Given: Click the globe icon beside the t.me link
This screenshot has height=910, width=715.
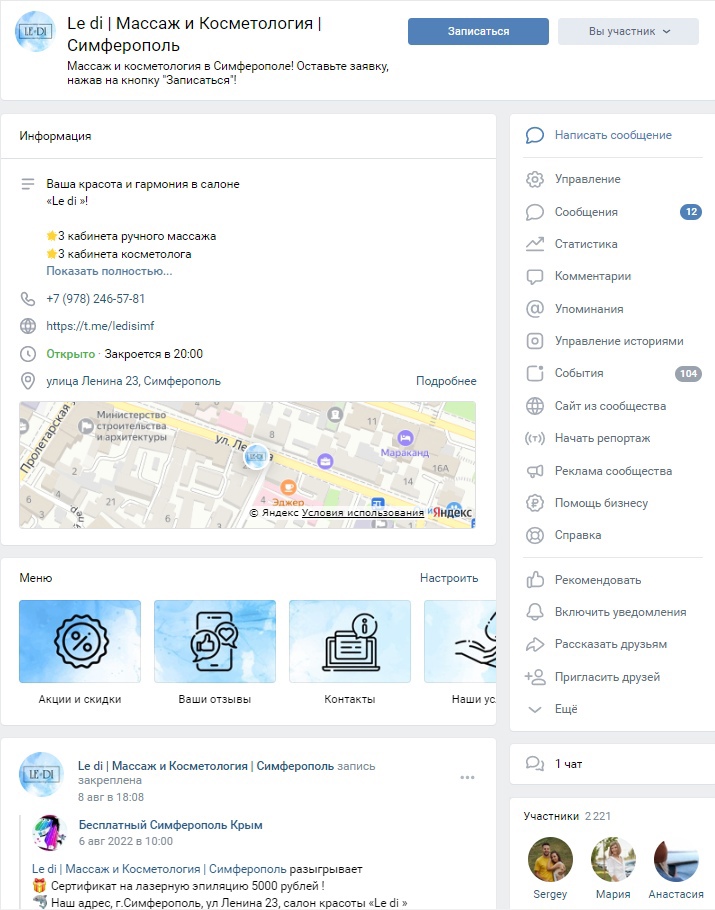Looking at the screenshot, I should (x=28, y=326).
